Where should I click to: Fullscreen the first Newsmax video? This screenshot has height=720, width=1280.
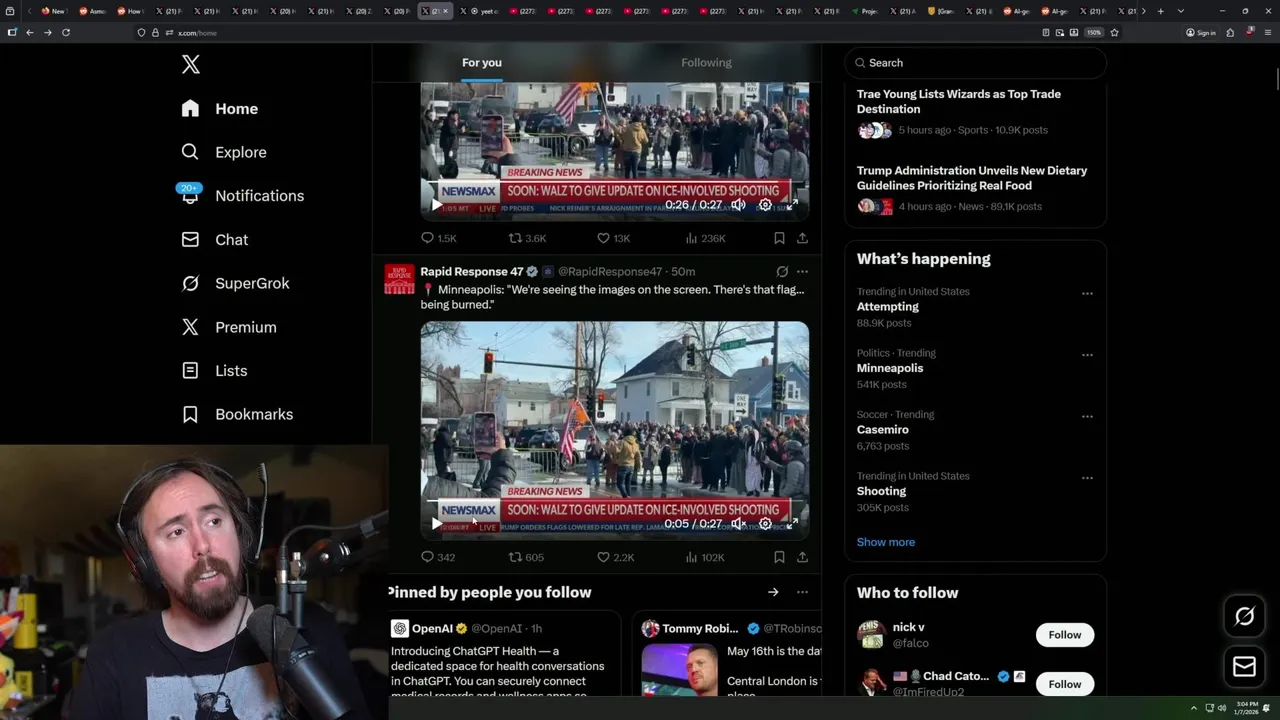point(792,205)
